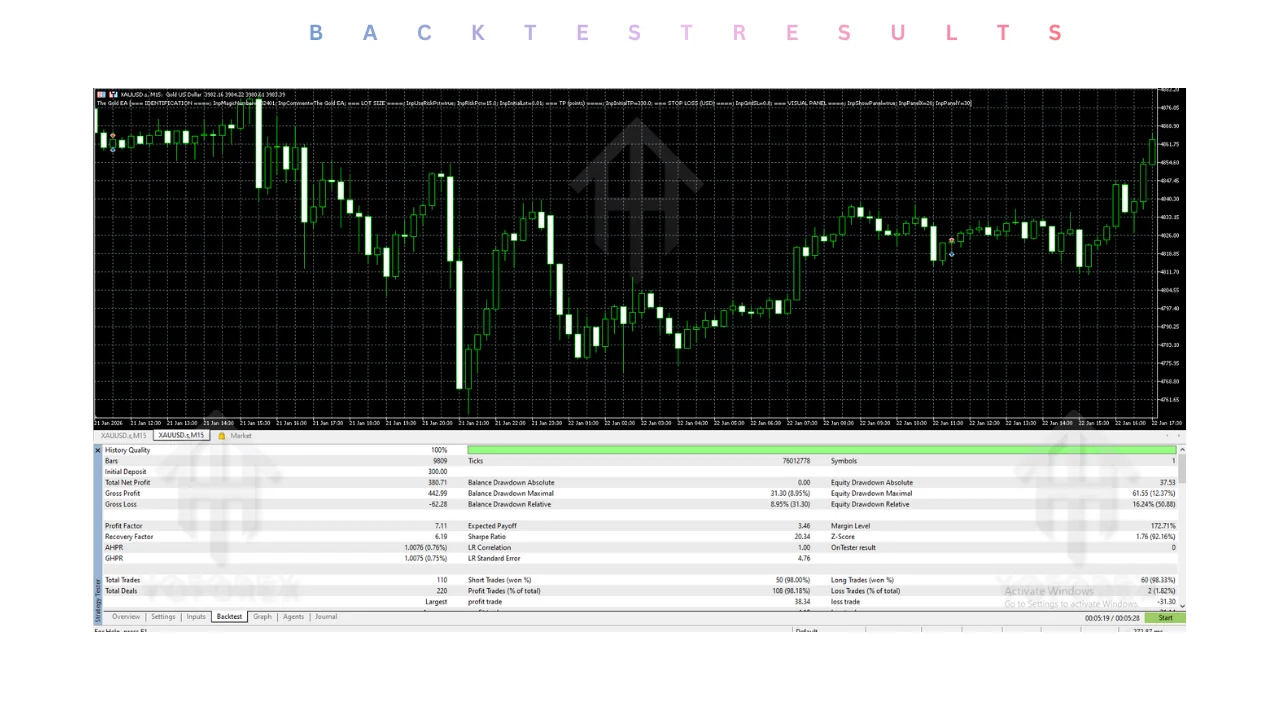Click Balance Drawdown Absolute label
Viewport: 1280px width, 720px height.
(511, 483)
